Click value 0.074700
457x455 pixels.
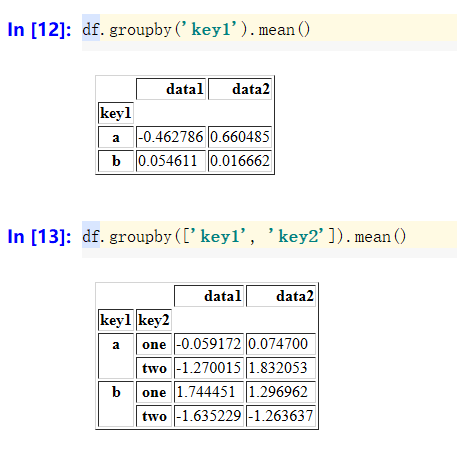click(x=281, y=344)
